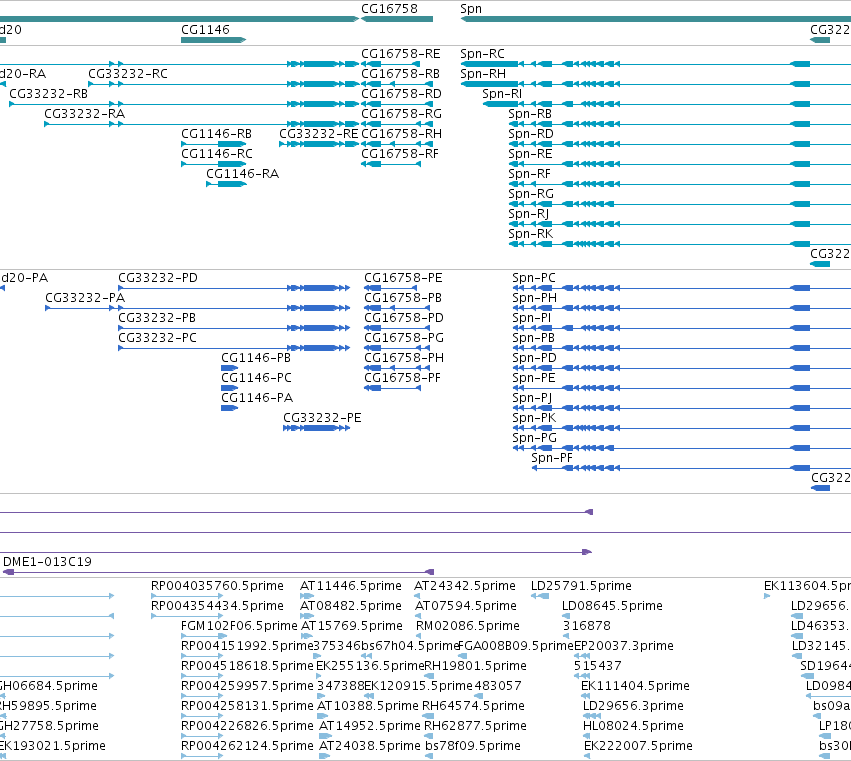851x761 pixels.
Task: Open transcript Spn-RC
Action: pos(482,54)
